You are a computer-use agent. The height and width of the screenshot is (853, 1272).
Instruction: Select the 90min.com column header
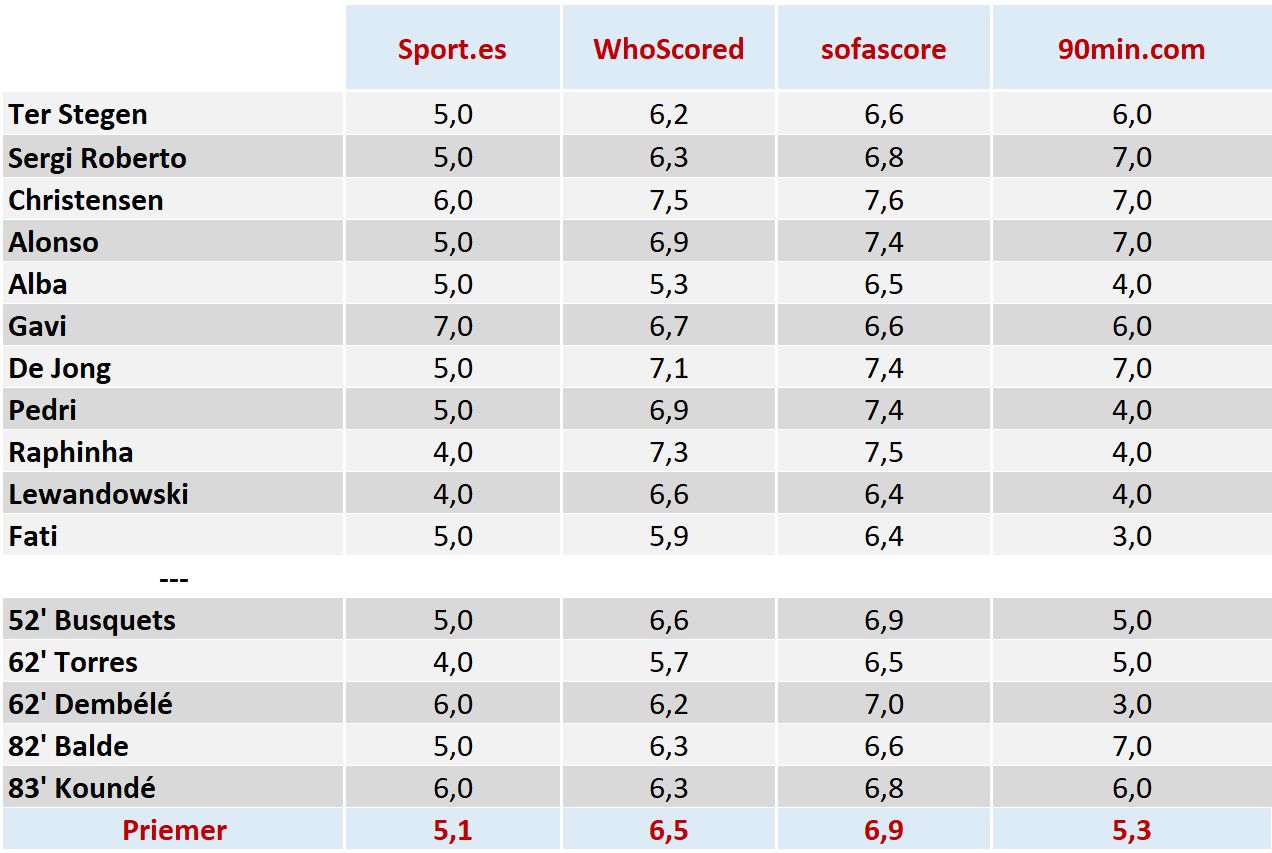pyautogui.click(x=1131, y=50)
